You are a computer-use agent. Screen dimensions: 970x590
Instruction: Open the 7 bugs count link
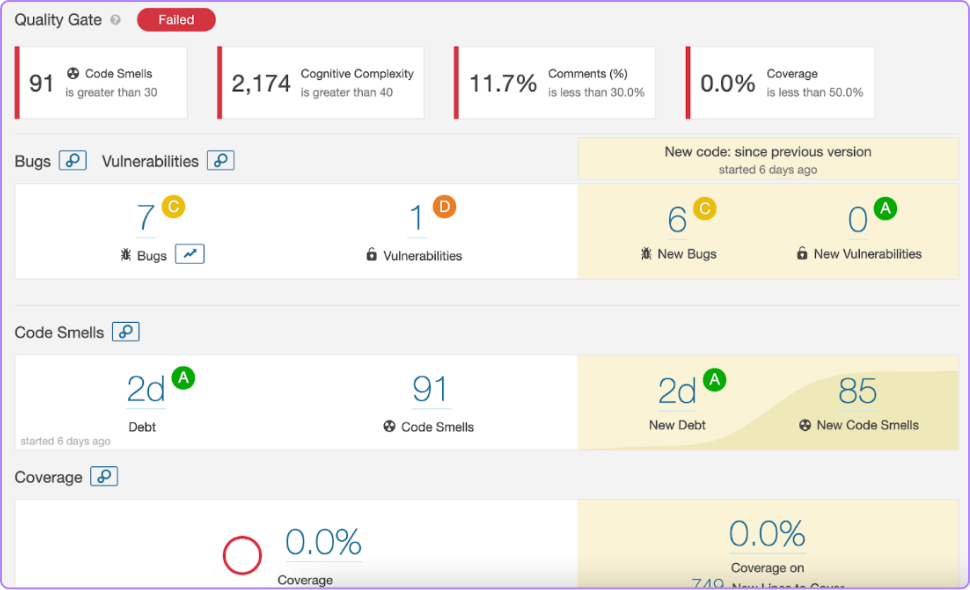pyautogui.click(x=145, y=218)
